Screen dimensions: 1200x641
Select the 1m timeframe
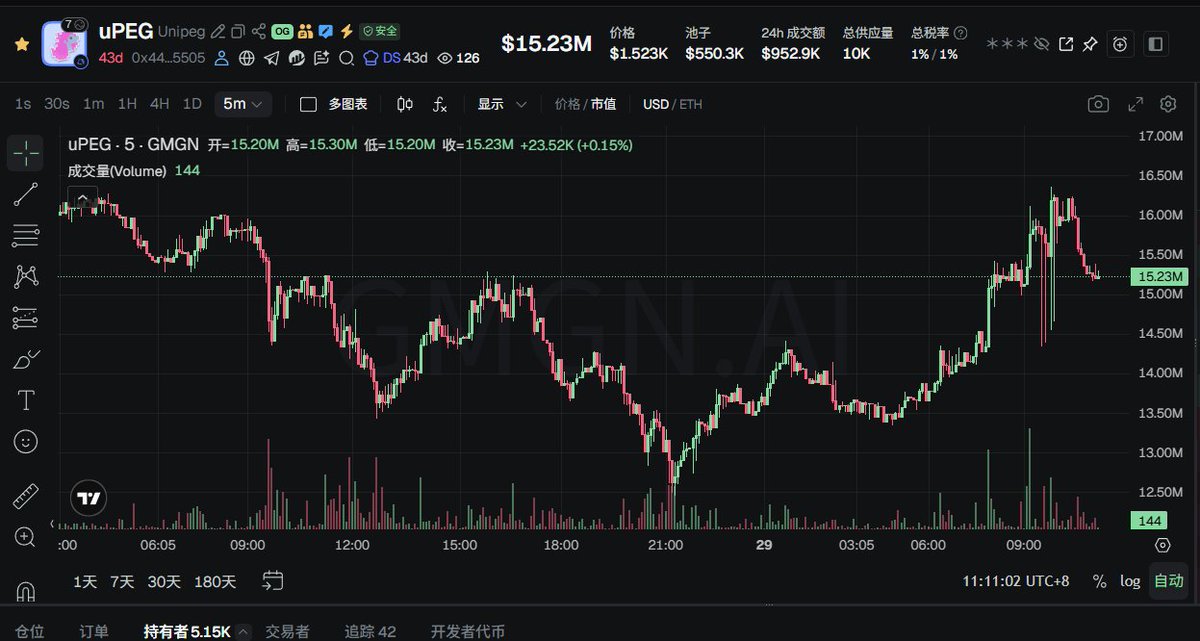click(x=93, y=104)
